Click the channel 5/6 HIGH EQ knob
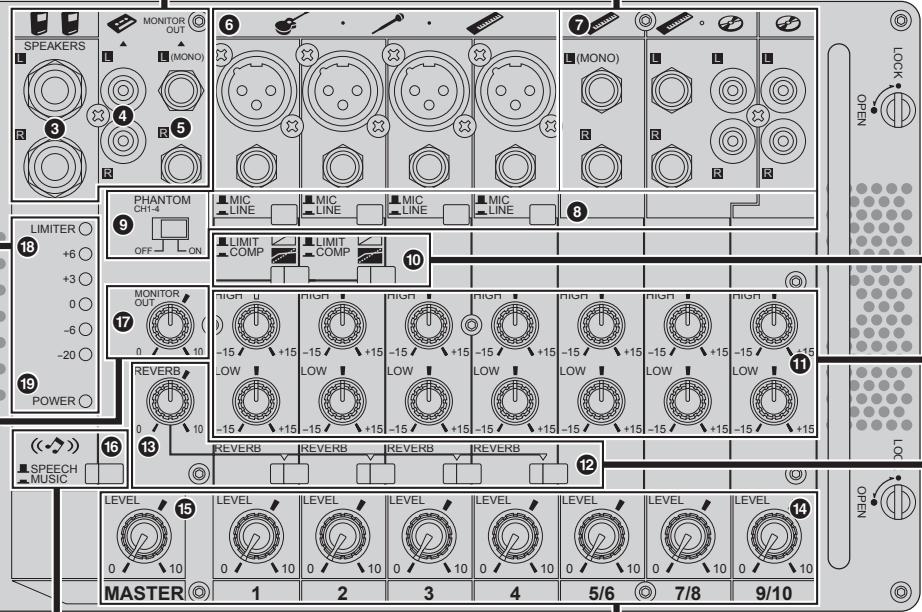This screenshot has height=612, width=922. coord(602,325)
